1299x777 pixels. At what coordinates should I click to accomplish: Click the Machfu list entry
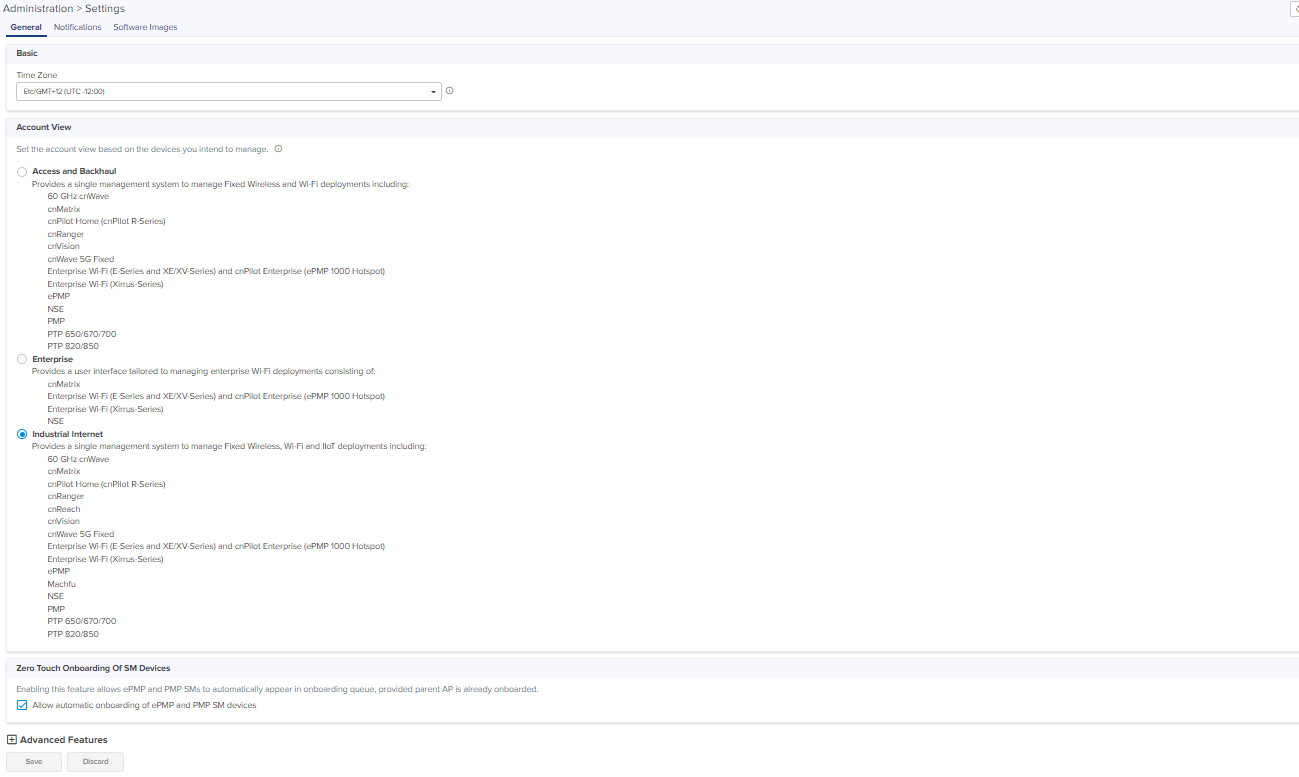pos(61,584)
